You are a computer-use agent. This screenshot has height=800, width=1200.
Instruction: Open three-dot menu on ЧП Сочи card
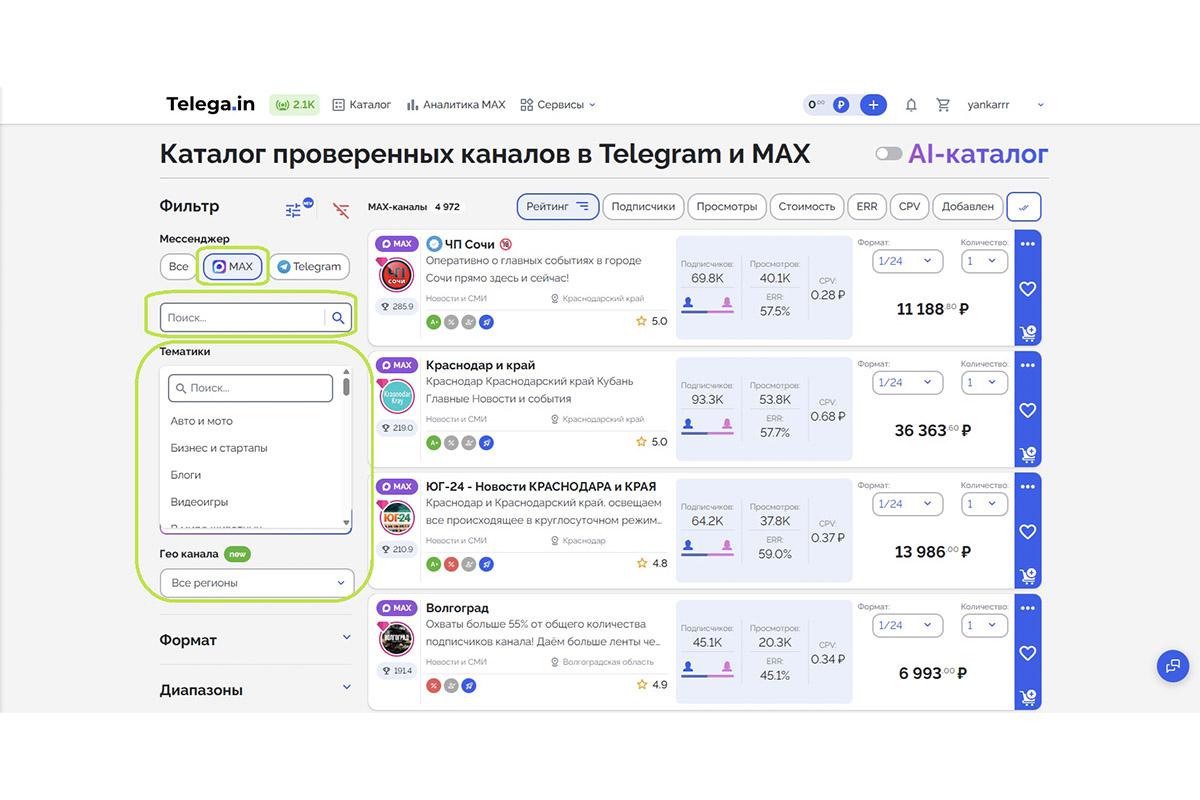(x=1027, y=242)
